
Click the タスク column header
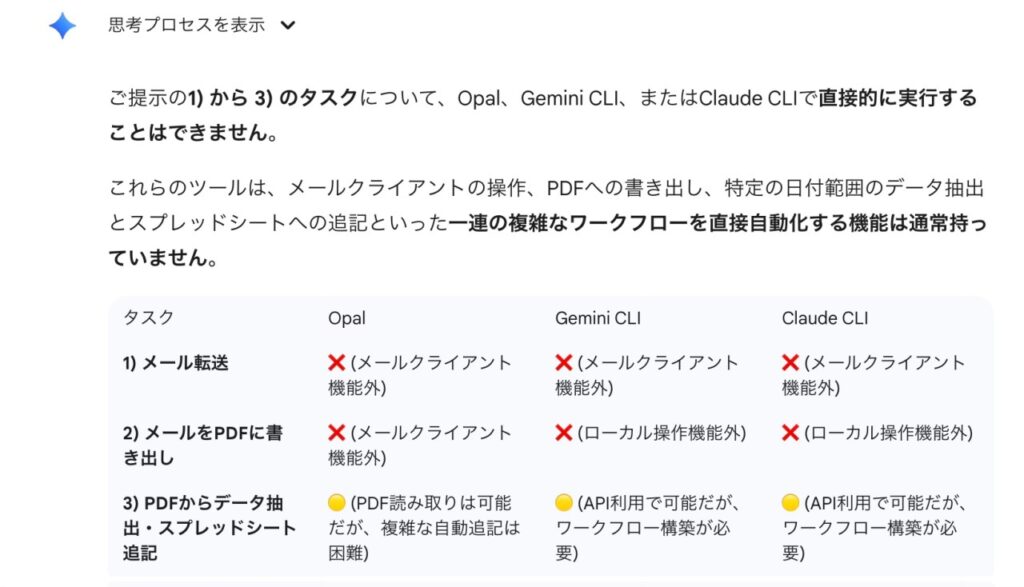click(148, 318)
